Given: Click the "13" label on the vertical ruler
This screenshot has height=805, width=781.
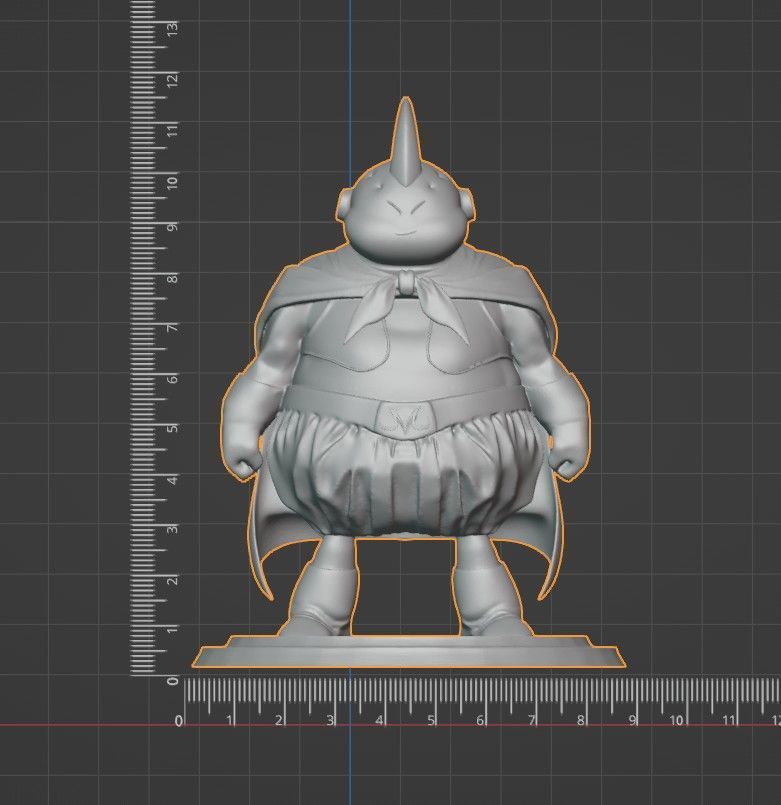Looking at the screenshot, I should pos(173,28).
